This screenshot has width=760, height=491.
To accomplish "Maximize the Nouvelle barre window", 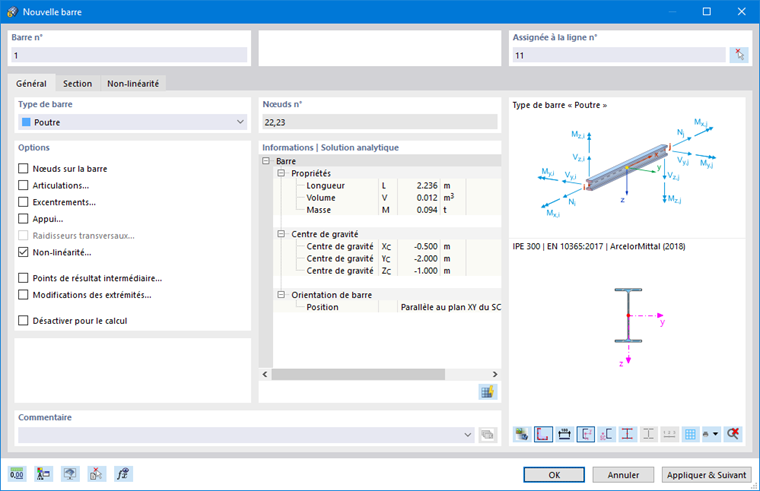I will coord(707,12).
